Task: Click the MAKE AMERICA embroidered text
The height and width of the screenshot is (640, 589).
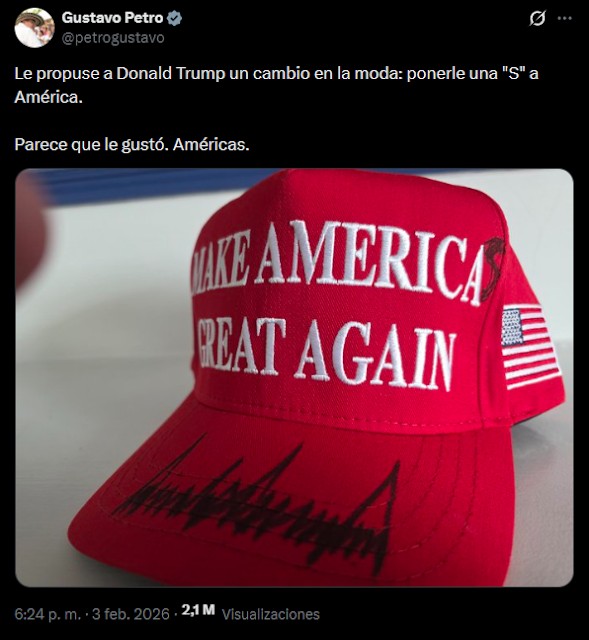Action: pyautogui.click(x=337, y=261)
